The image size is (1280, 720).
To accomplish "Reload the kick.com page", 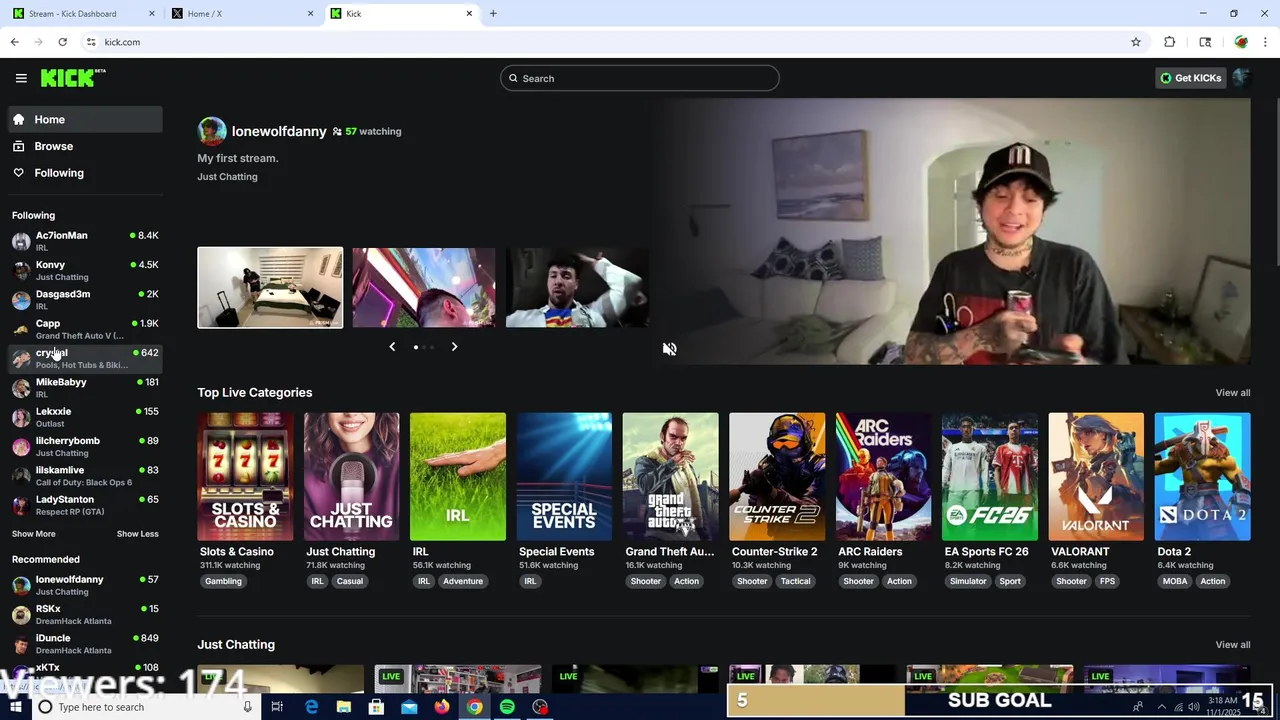I will coord(62,42).
